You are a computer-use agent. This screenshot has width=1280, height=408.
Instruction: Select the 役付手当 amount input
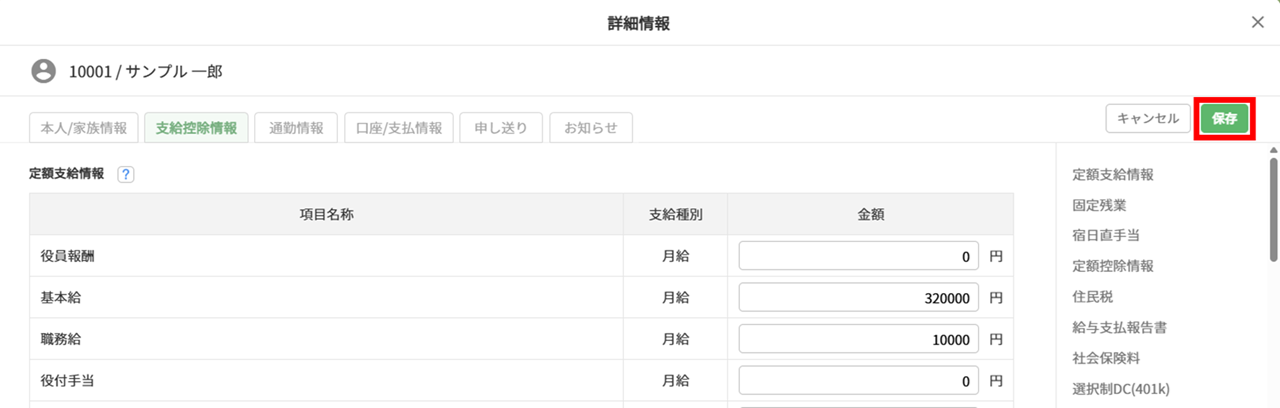(859, 381)
